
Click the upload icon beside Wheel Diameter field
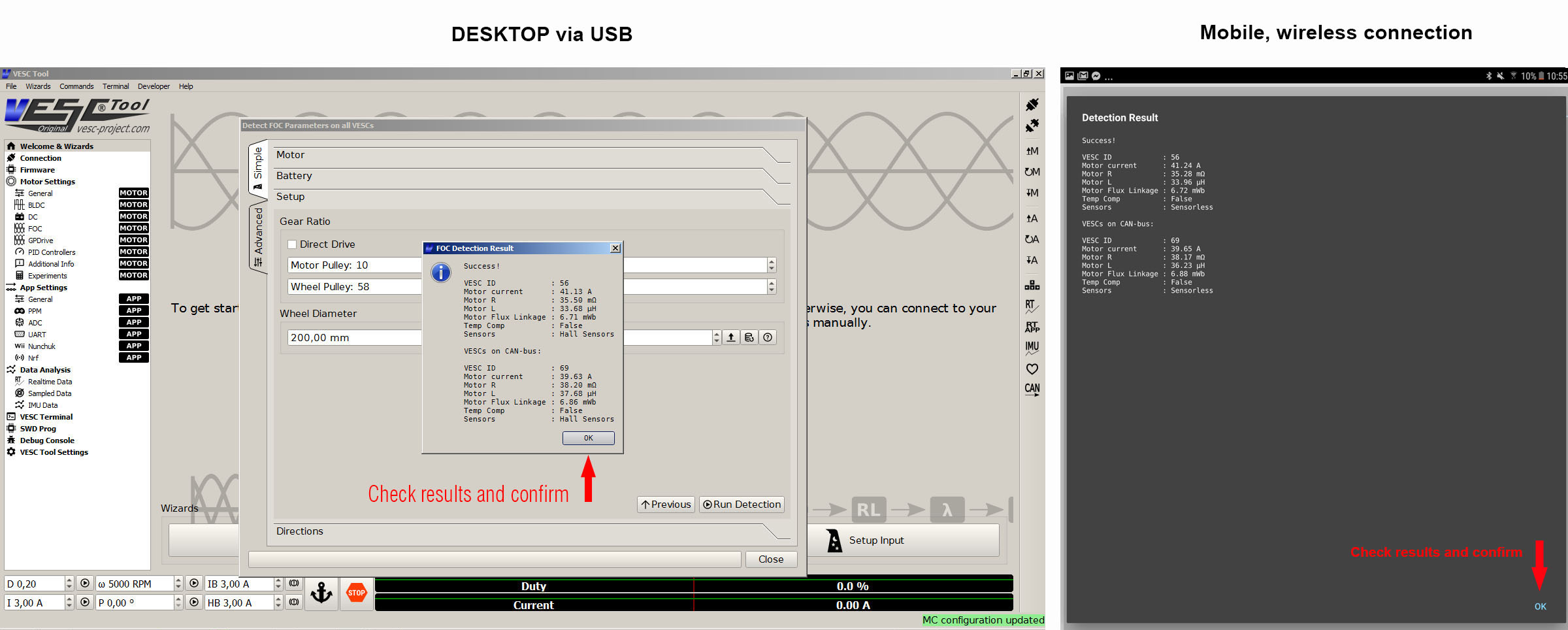[731, 337]
